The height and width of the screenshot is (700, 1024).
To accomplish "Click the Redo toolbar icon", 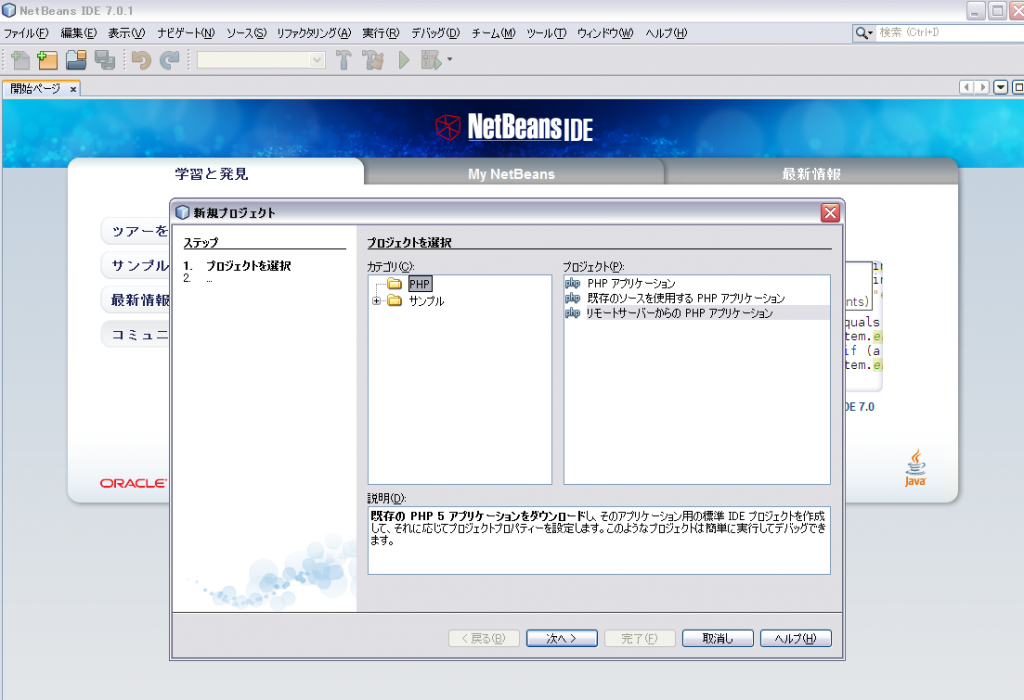I will pyautogui.click(x=170, y=60).
